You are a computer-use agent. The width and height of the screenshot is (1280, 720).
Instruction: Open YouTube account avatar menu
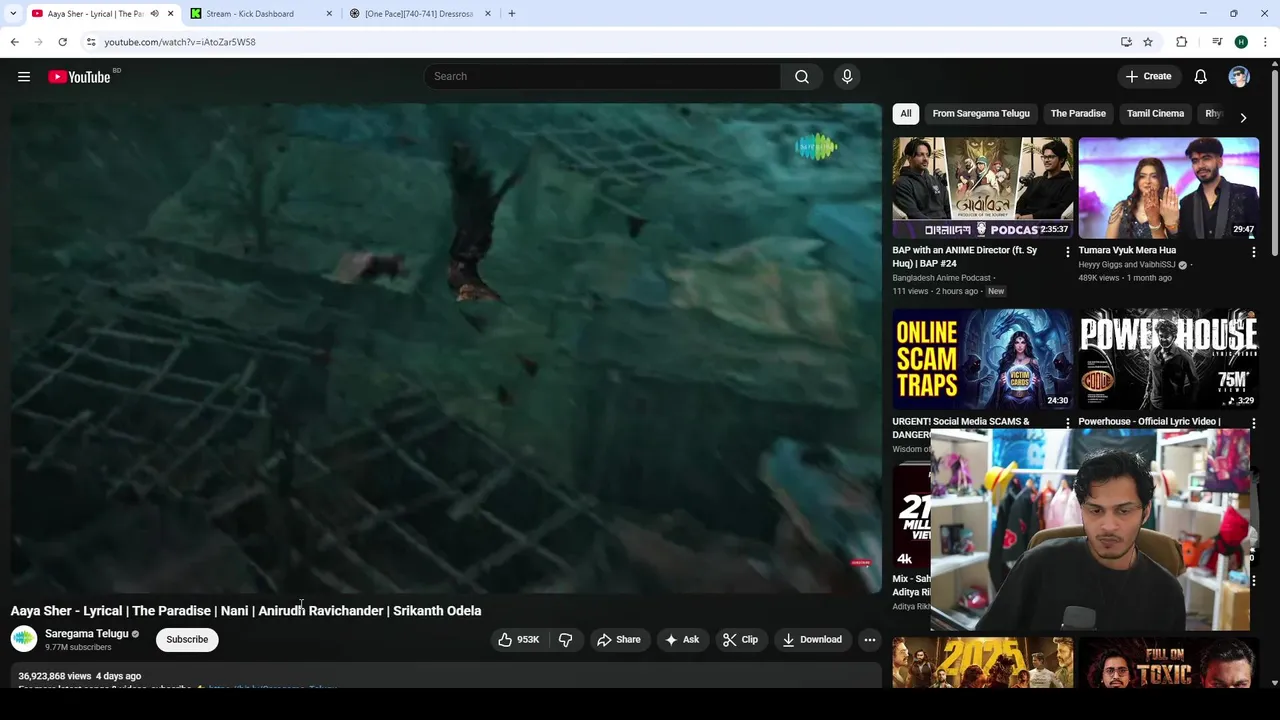pyautogui.click(x=1239, y=76)
